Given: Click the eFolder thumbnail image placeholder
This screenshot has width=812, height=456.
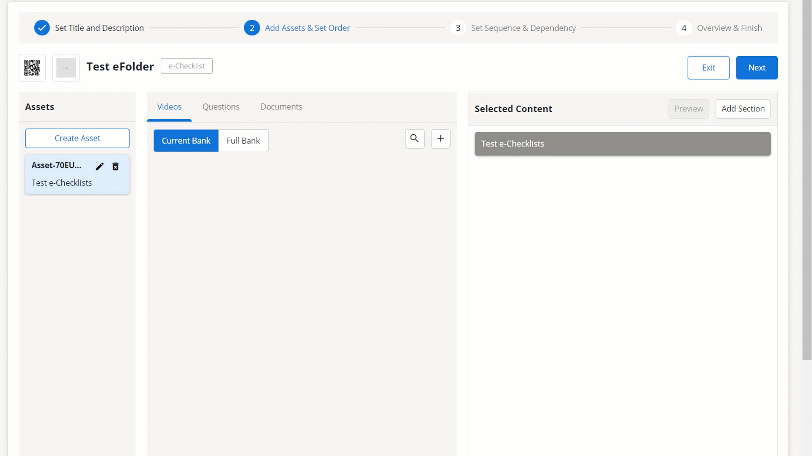Looking at the screenshot, I should click(x=66, y=68).
